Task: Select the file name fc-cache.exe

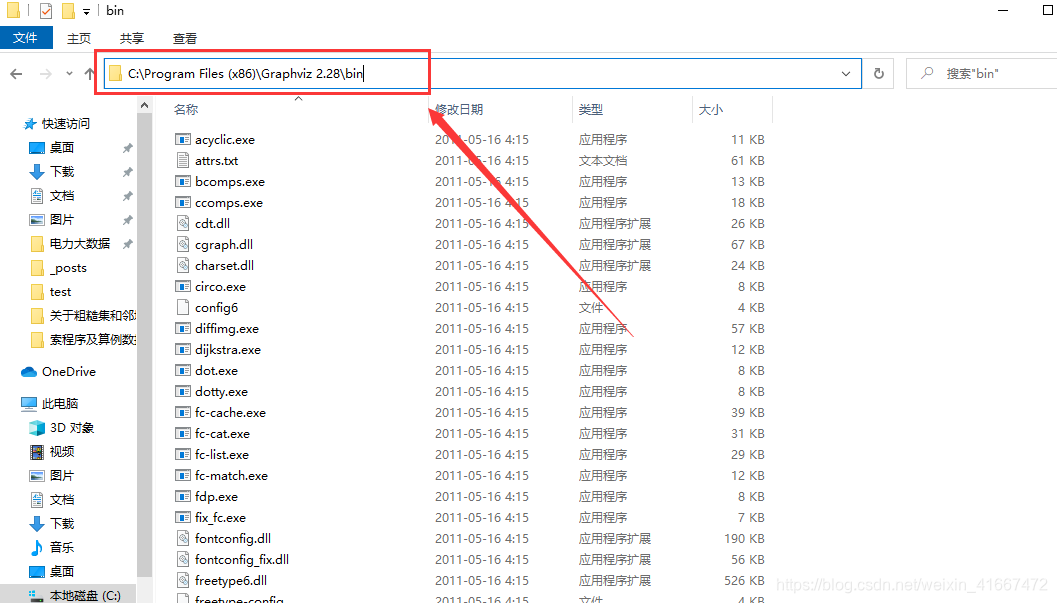Action: pos(230,412)
